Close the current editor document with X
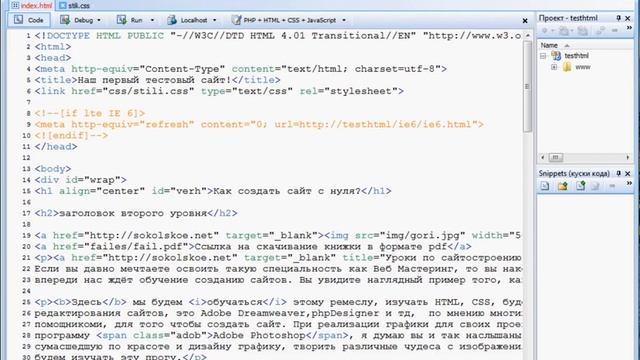This screenshot has width=640, height=360. [525, 21]
